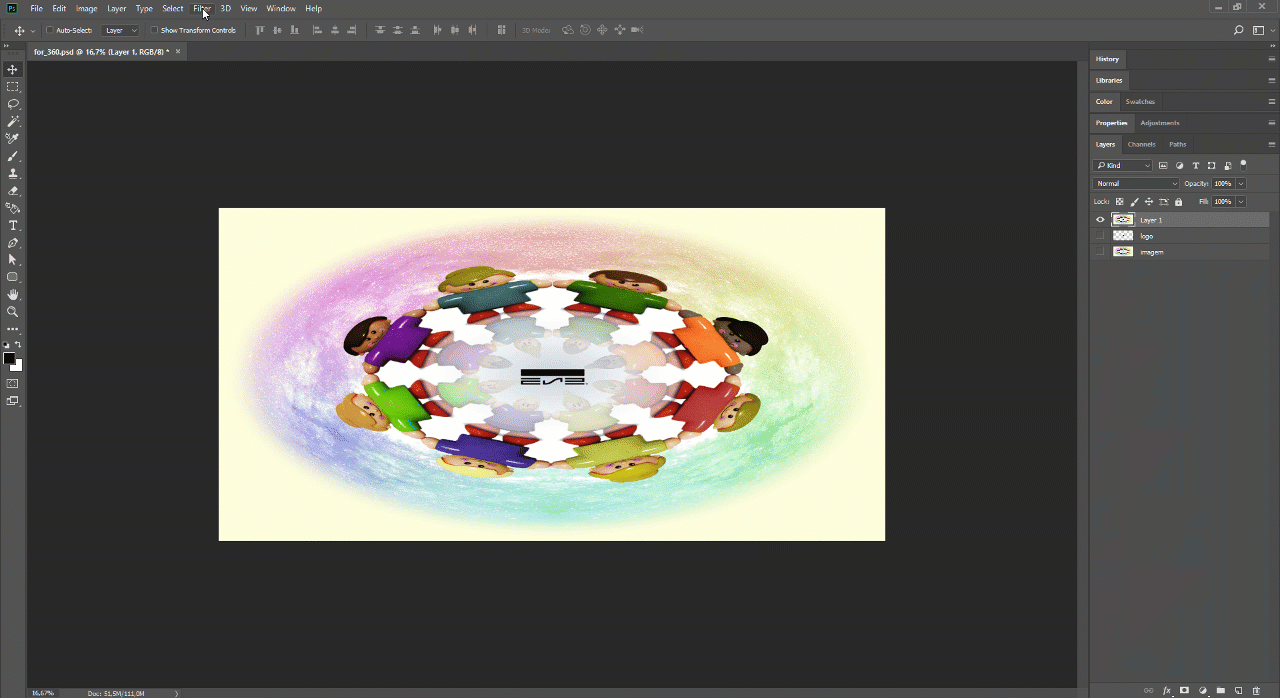The image size is (1280, 698).
Task: Reset default foreground and background colors
Action: tap(7, 345)
